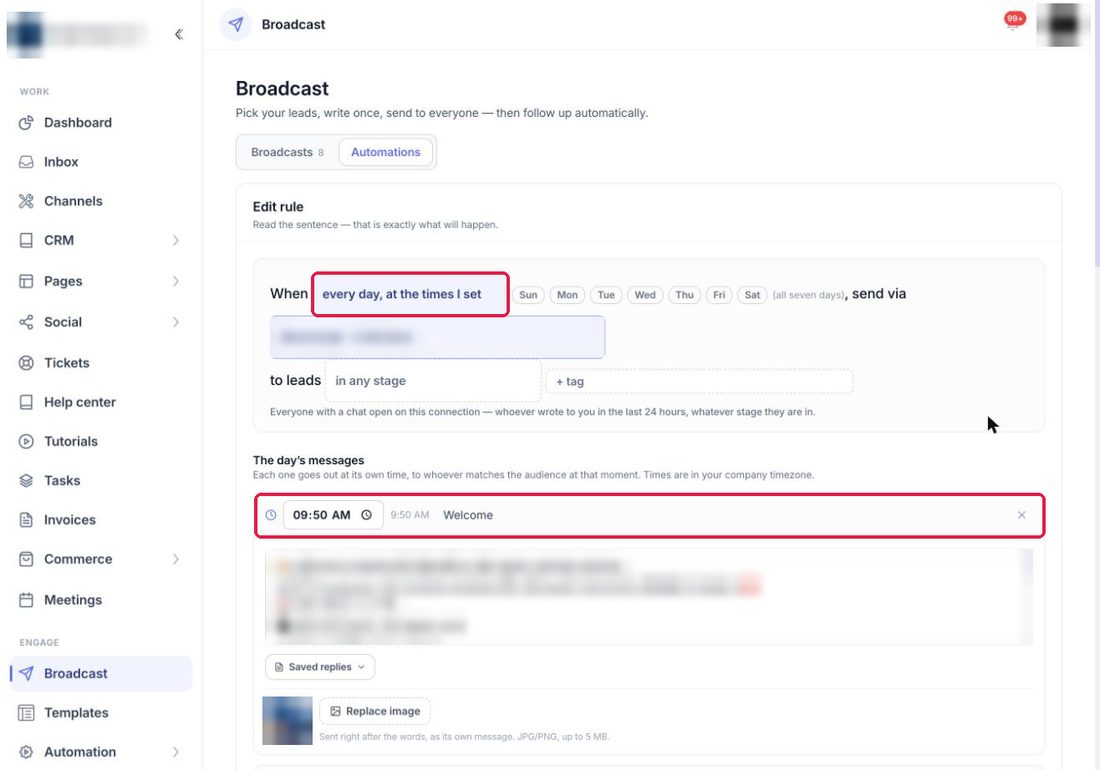This screenshot has height=770, width=1100.
Task: Switch to the Broadcasts tab
Action: point(287,152)
